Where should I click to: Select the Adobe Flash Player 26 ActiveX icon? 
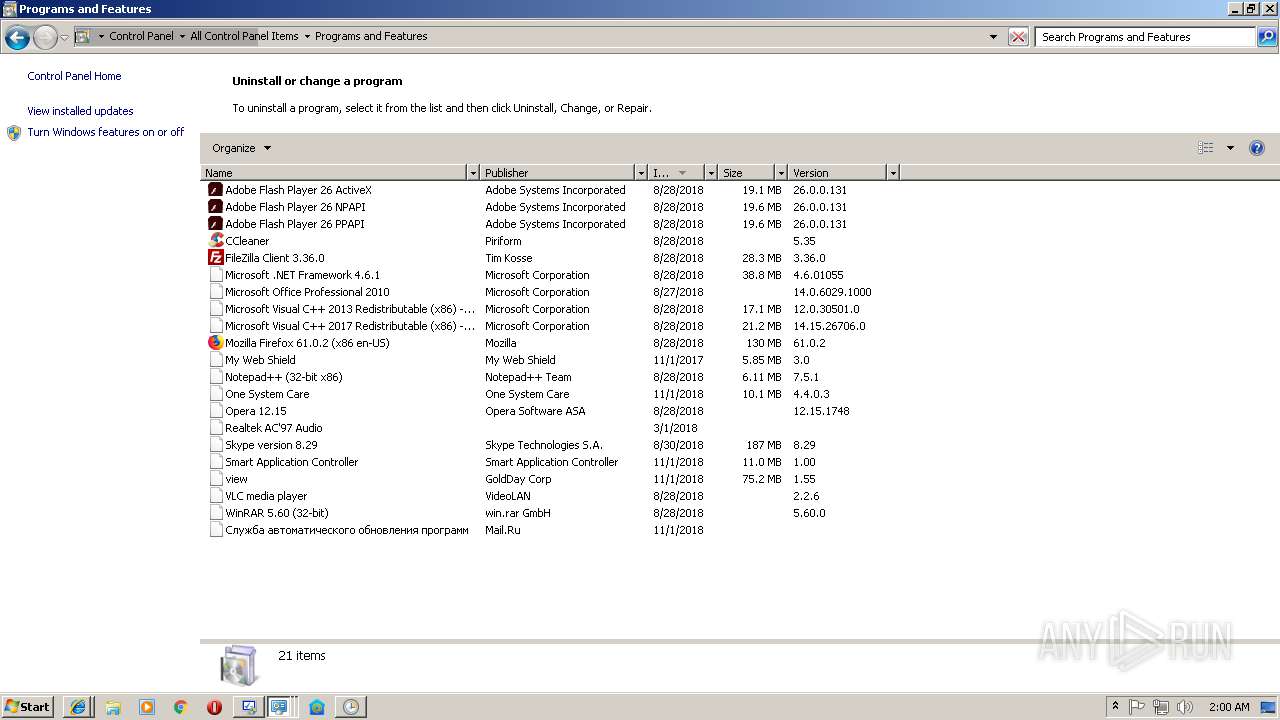click(215, 190)
